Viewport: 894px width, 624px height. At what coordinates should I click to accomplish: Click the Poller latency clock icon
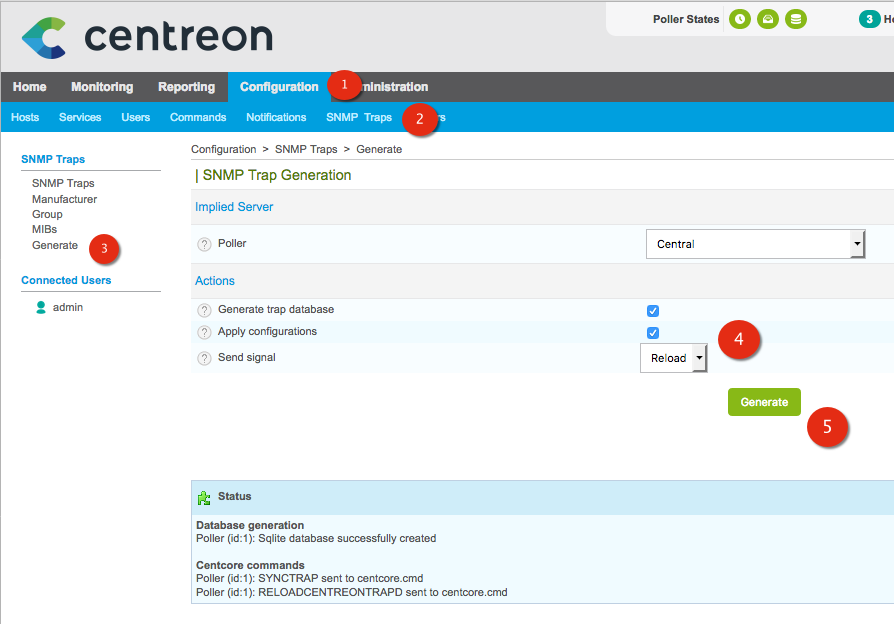point(739,19)
